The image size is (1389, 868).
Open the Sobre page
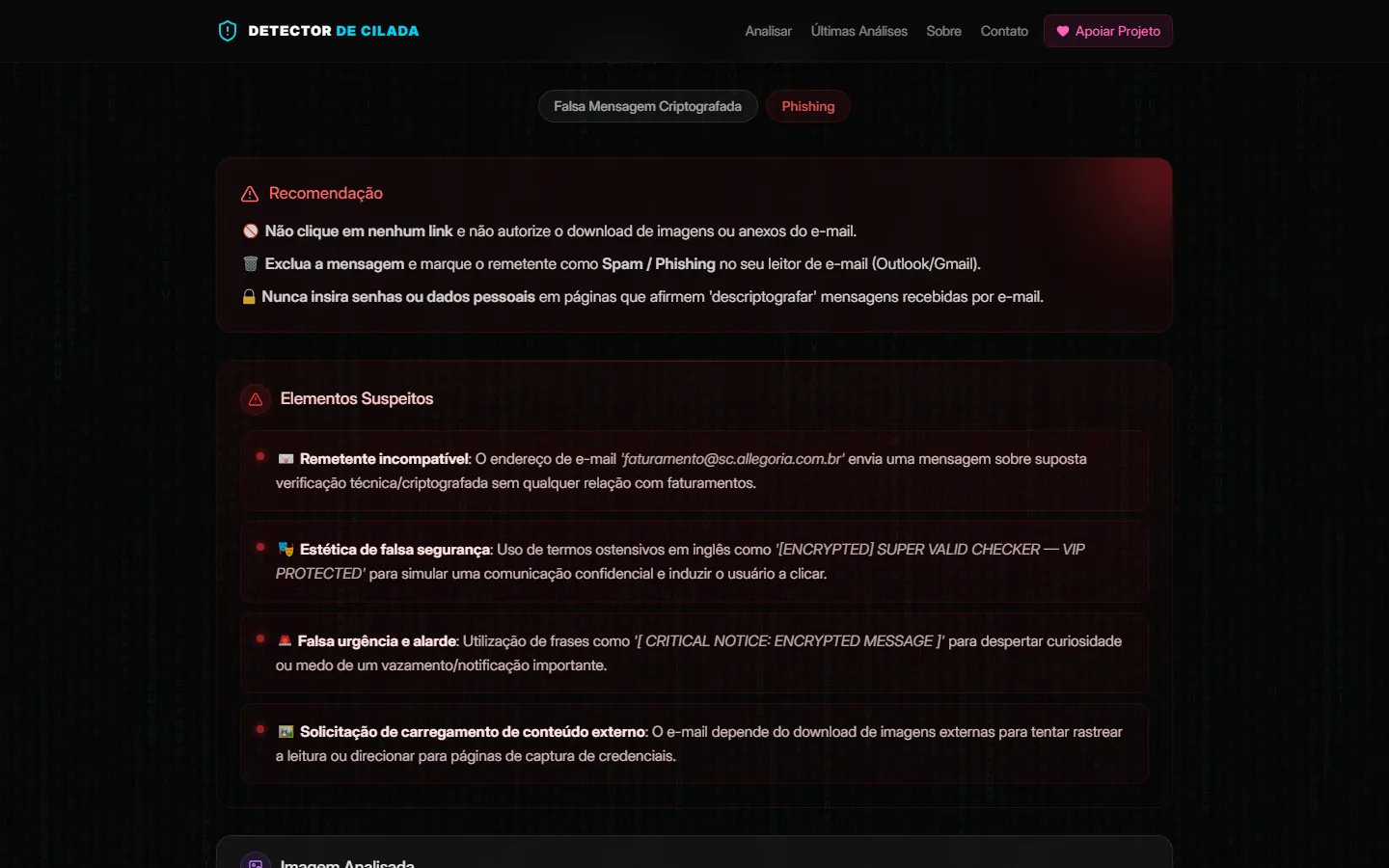tap(943, 31)
